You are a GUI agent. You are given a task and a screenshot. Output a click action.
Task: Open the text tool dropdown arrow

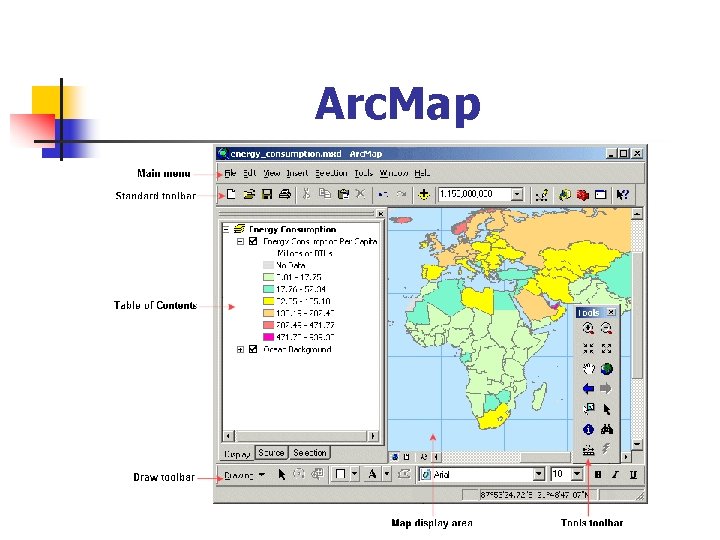(x=387, y=474)
